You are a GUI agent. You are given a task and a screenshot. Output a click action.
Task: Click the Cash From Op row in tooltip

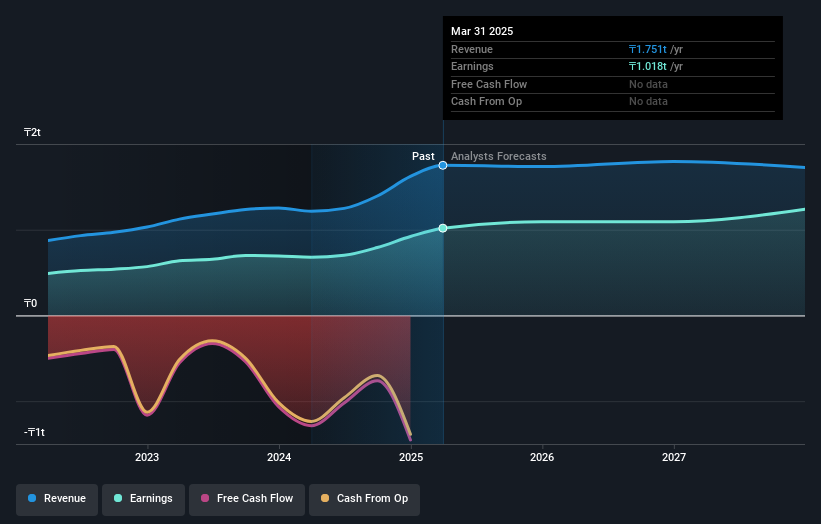coord(613,102)
